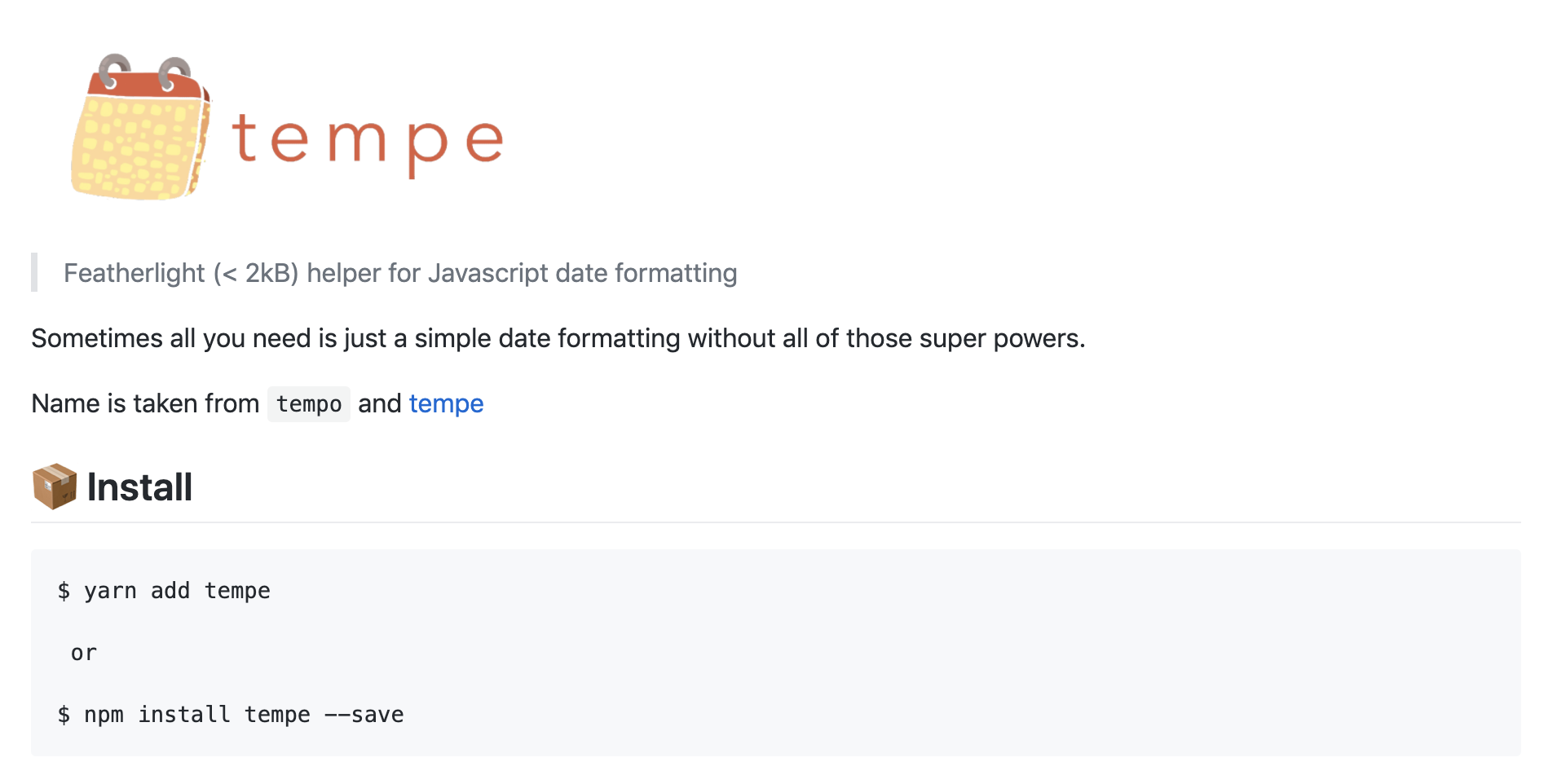
Task: Click the tempe logo wordmark text
Action: (x=367, y=140)
